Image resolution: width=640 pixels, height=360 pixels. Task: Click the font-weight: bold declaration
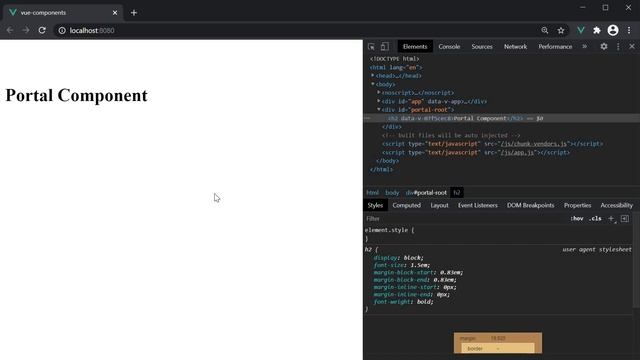pos(403,302)
